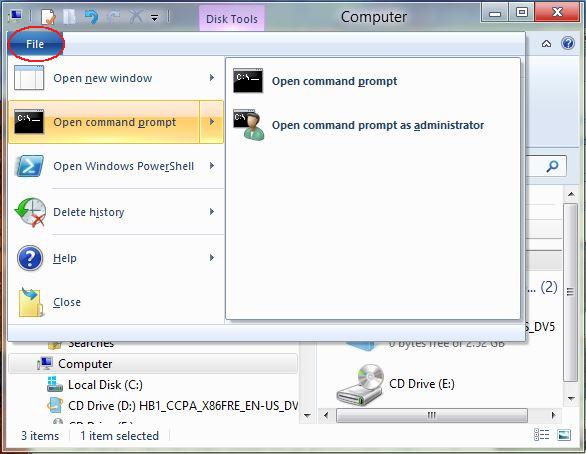586x454 pixels.
Task: Open CD Drive (E:) in content pane
Action: coord(422,384)
